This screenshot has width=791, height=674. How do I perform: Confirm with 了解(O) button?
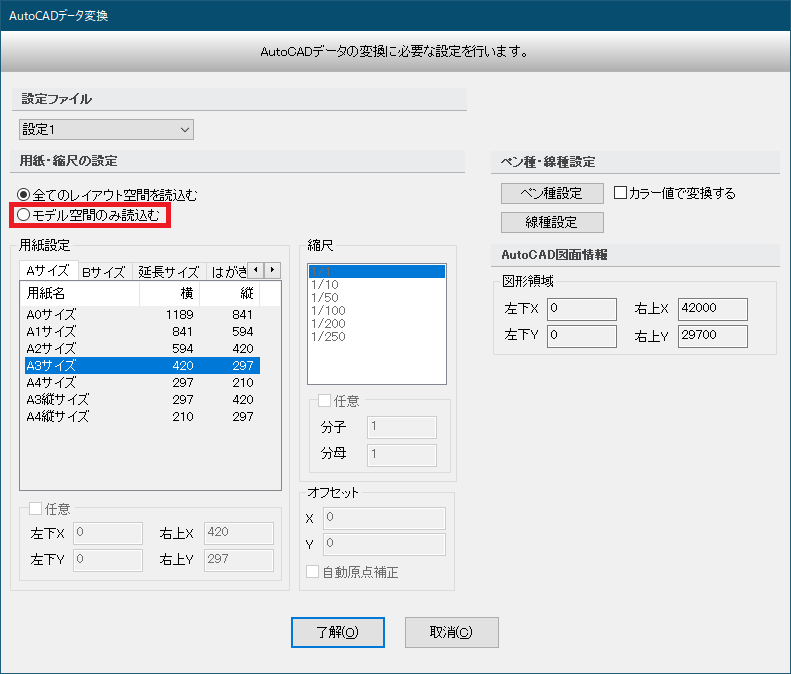(x=337, y=632)
